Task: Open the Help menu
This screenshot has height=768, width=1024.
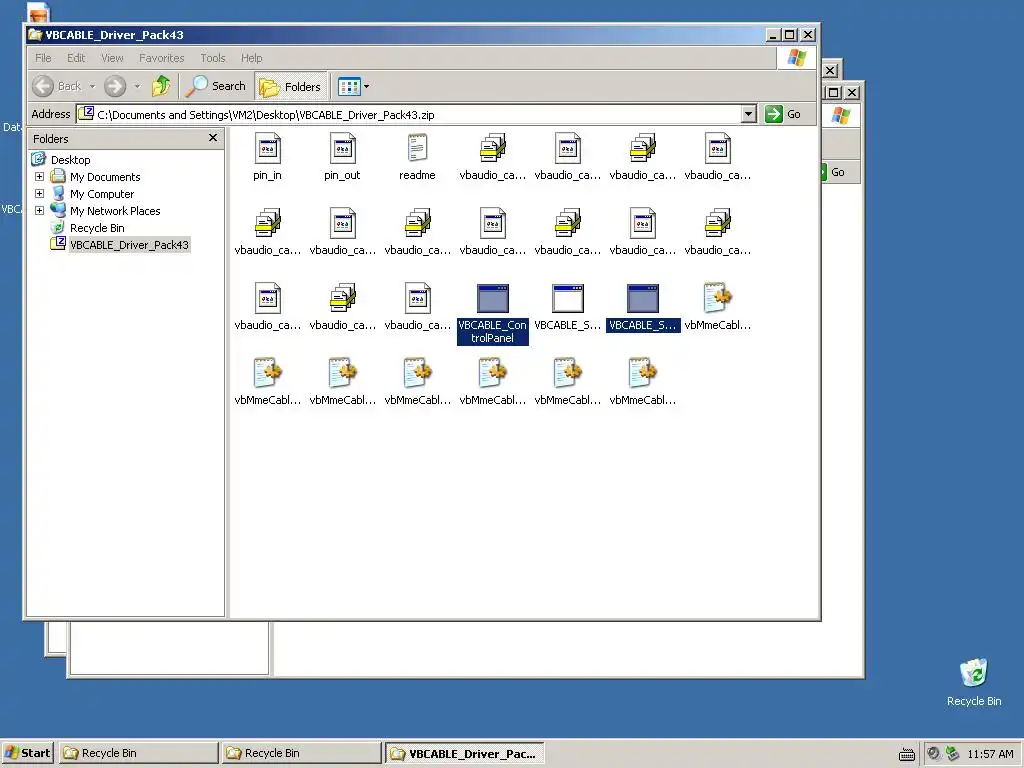Action: 251,58
